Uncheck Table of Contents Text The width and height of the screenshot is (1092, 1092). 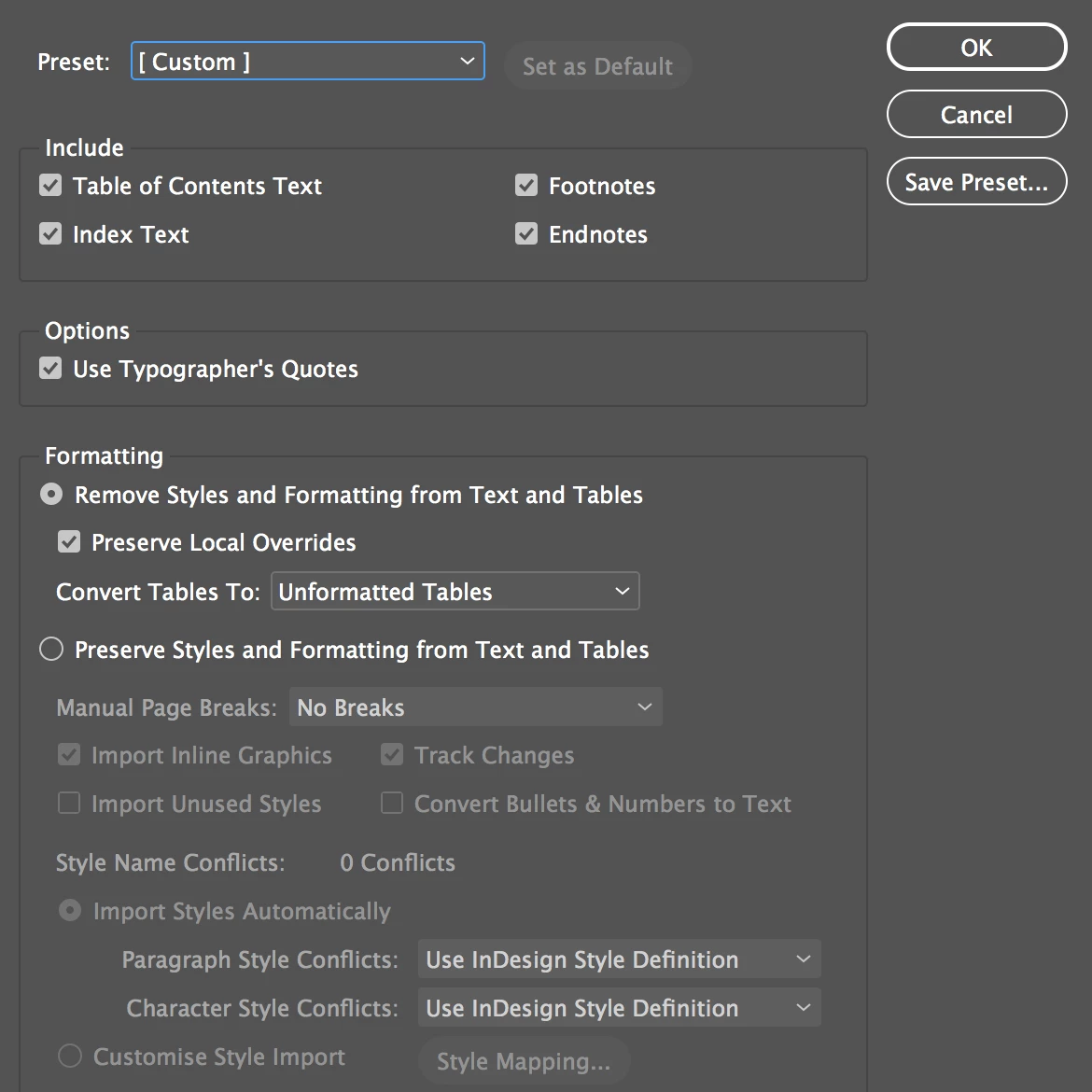[x=51, y=186]
